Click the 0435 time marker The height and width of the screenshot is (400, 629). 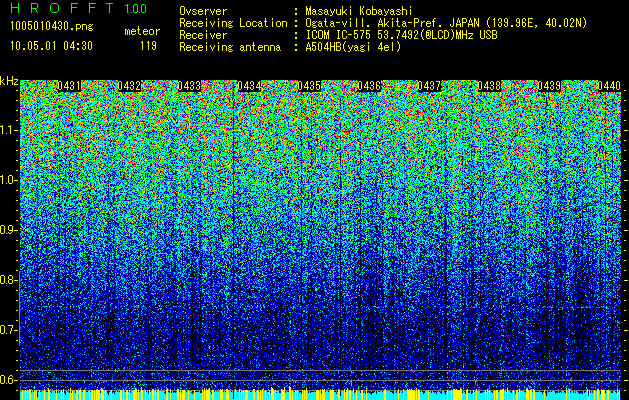[x=309, y=86]
